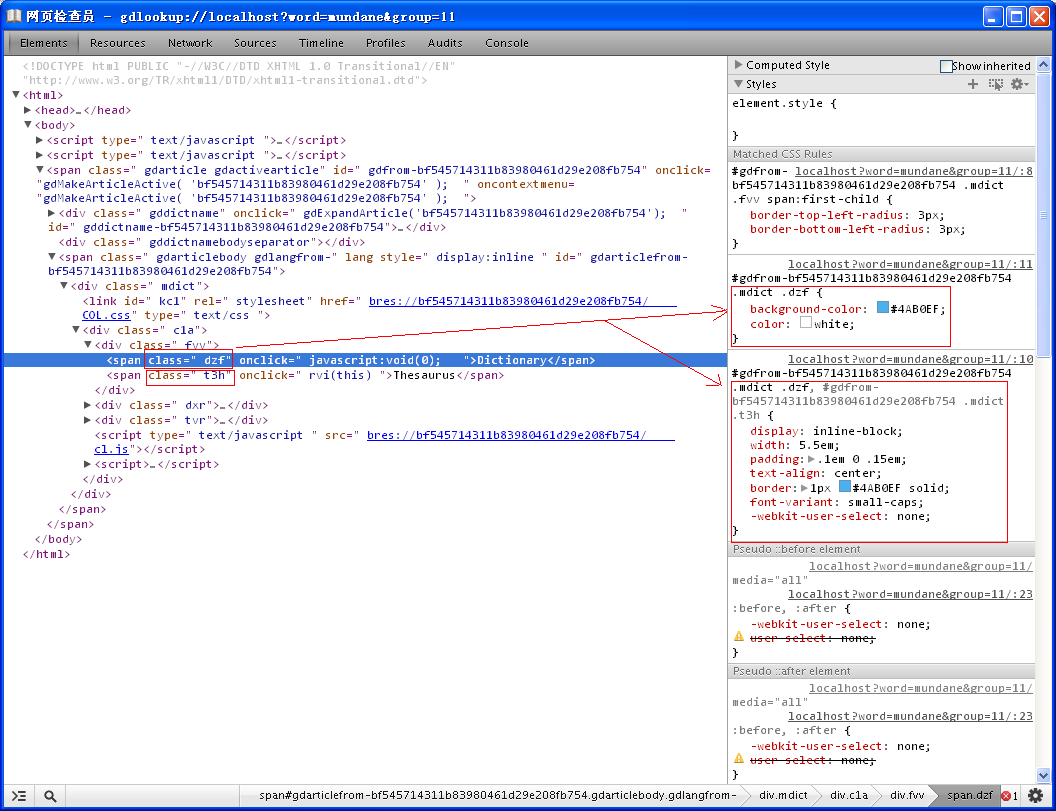Toggle the Show inherited checkbox

coord(946,66)
